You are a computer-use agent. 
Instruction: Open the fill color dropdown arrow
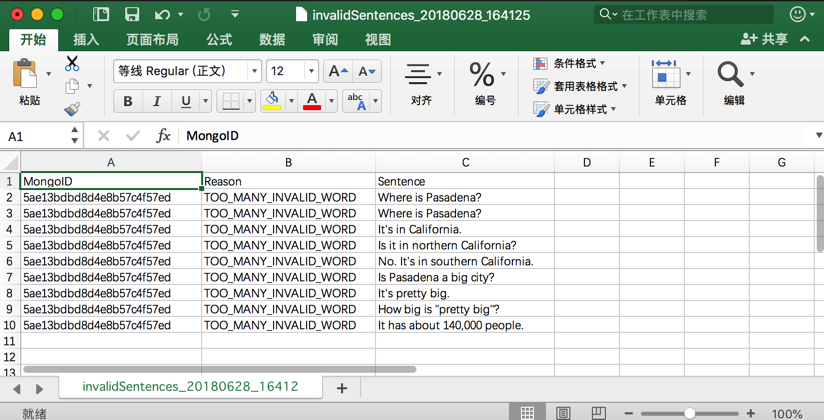coord(291,101)
